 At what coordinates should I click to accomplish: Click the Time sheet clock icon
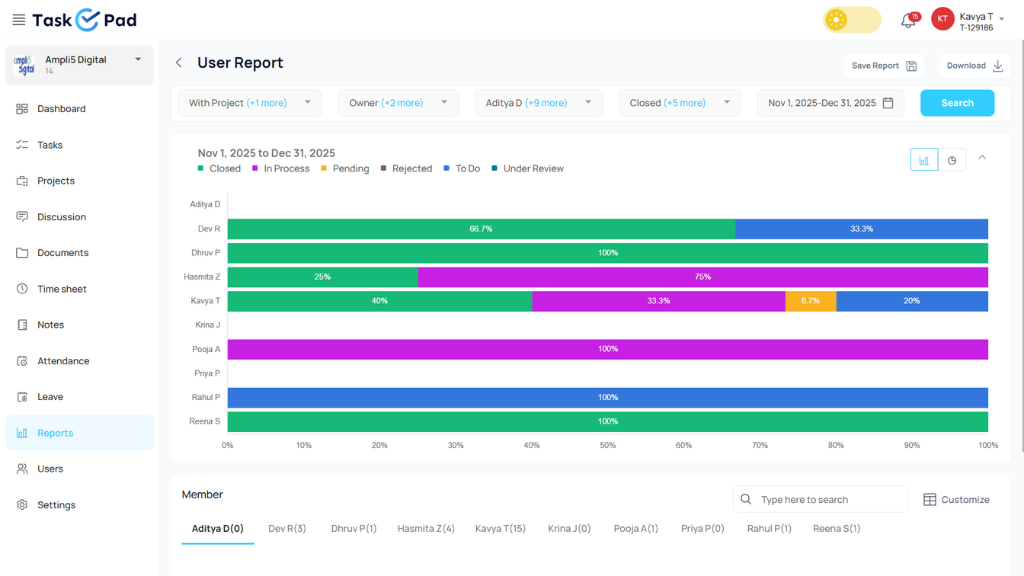pyautogui.click(x=22, y=289)
